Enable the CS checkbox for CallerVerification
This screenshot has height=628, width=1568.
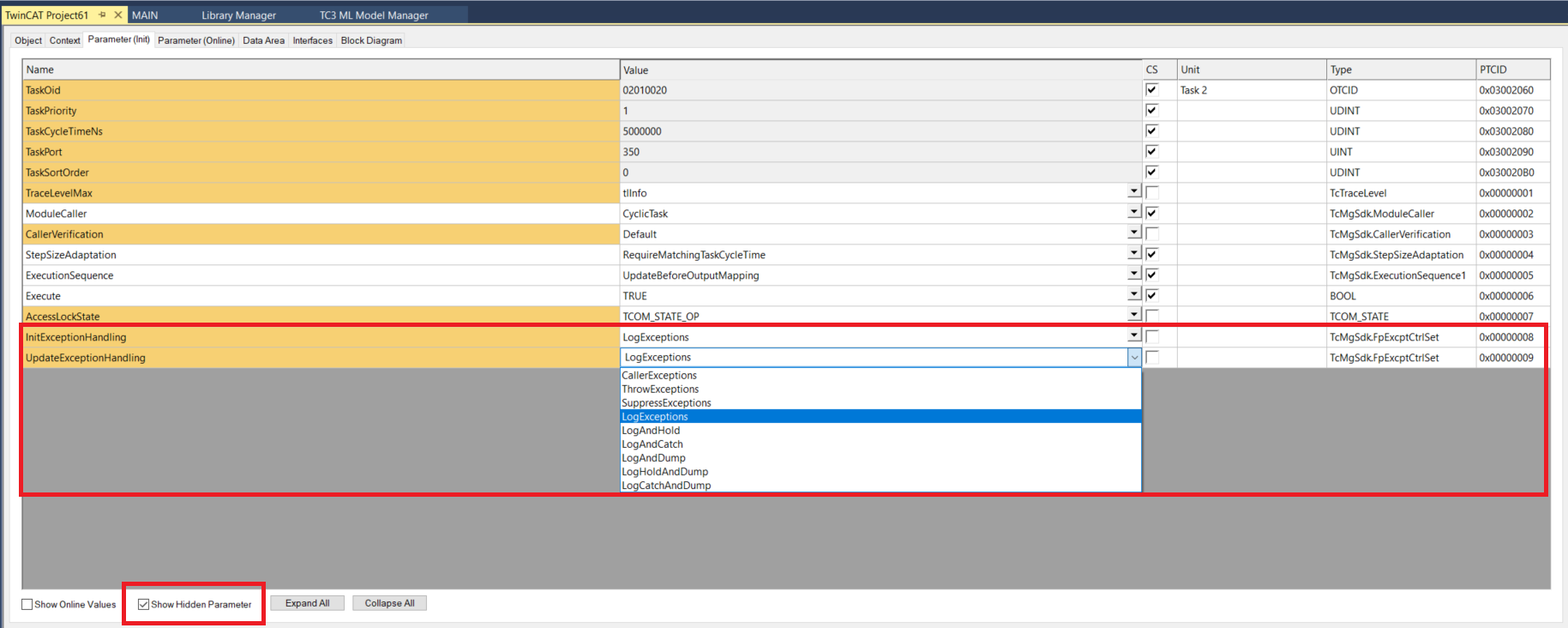point(1151,233)
